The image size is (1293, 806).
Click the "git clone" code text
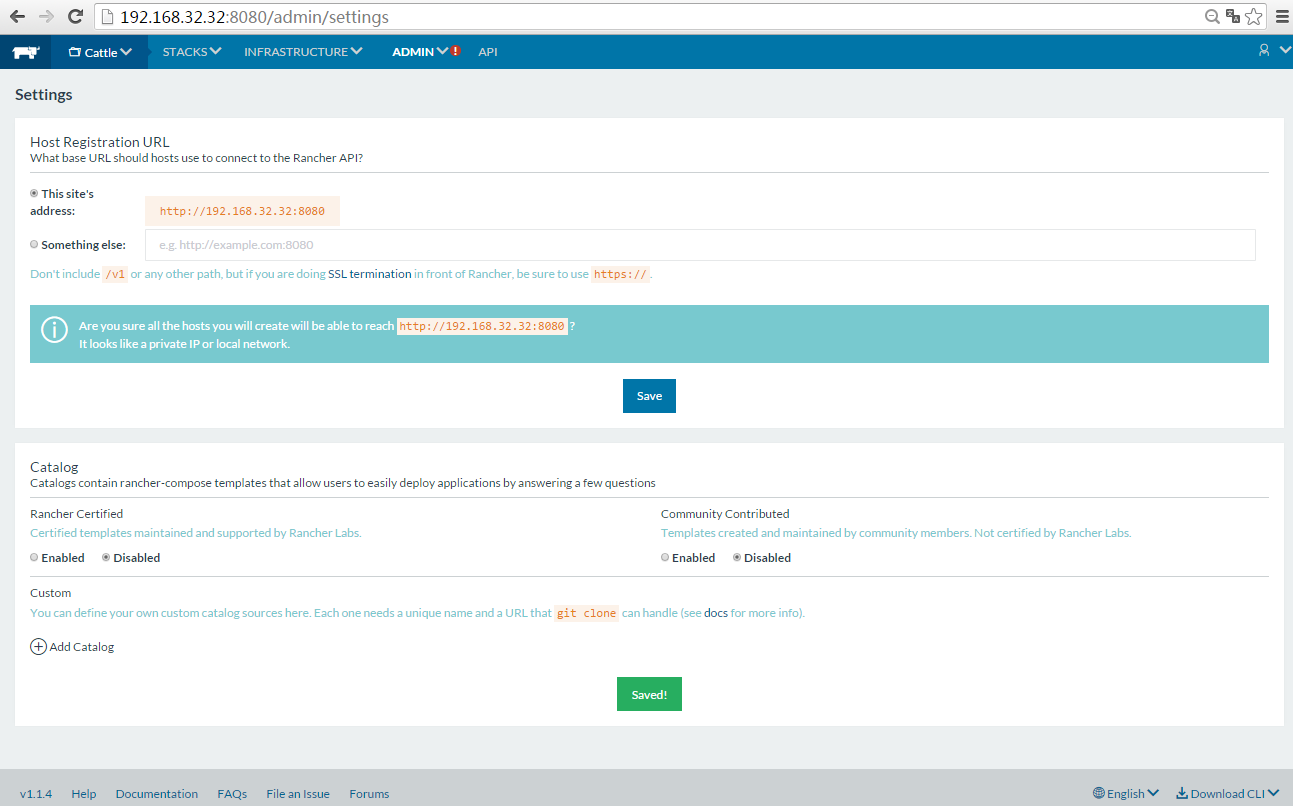586,613
